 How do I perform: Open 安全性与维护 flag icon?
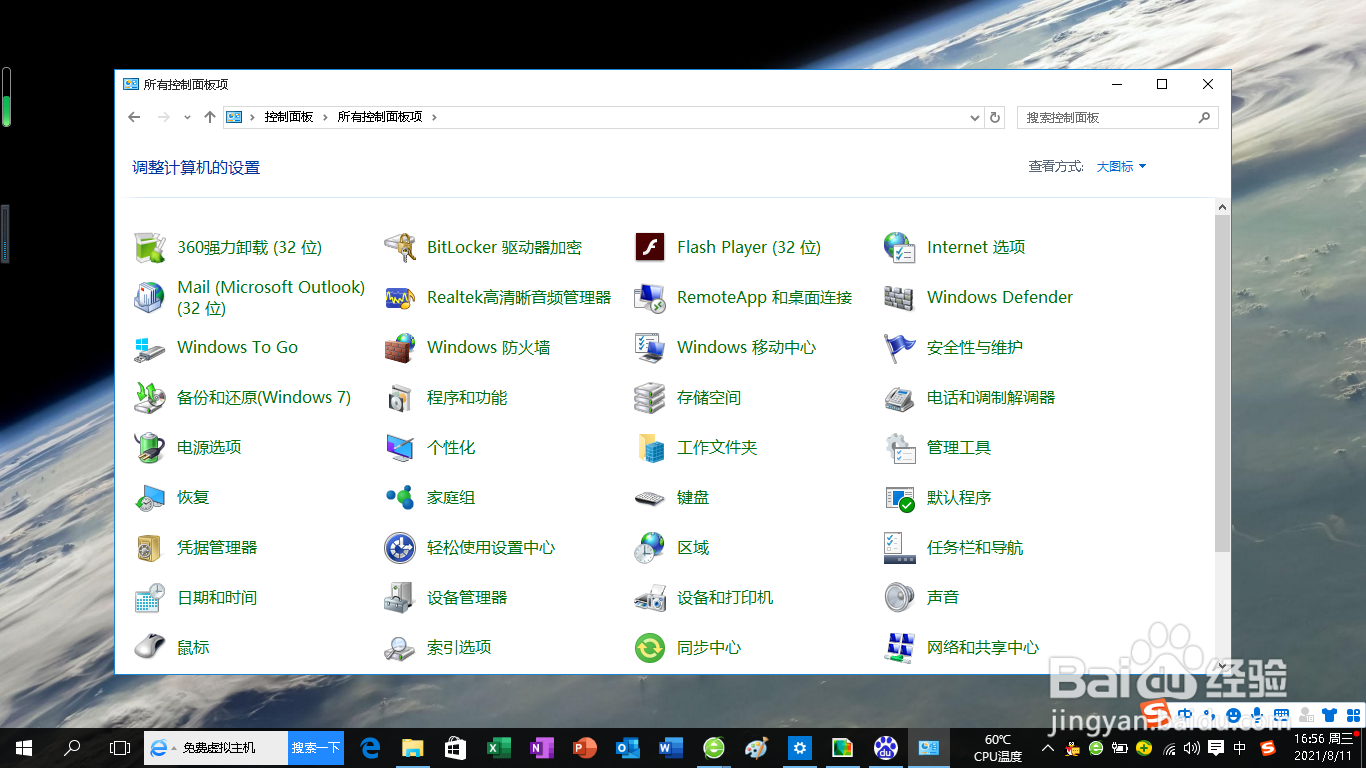pyautogui.click(x=900, y=347)
